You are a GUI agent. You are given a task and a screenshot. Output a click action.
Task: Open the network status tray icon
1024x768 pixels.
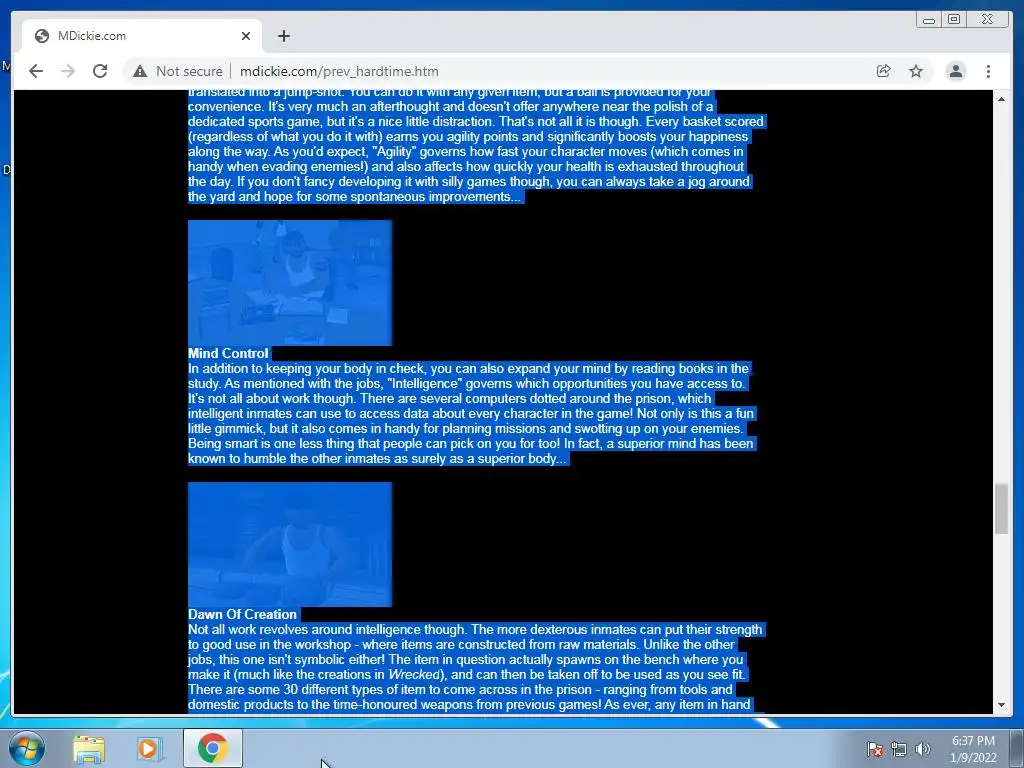coord(899,749)
